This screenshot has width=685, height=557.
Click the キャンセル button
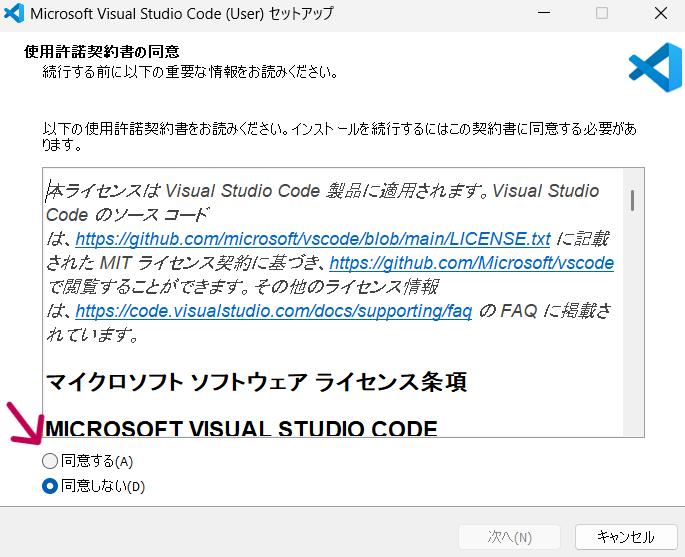tap(626, 537)
